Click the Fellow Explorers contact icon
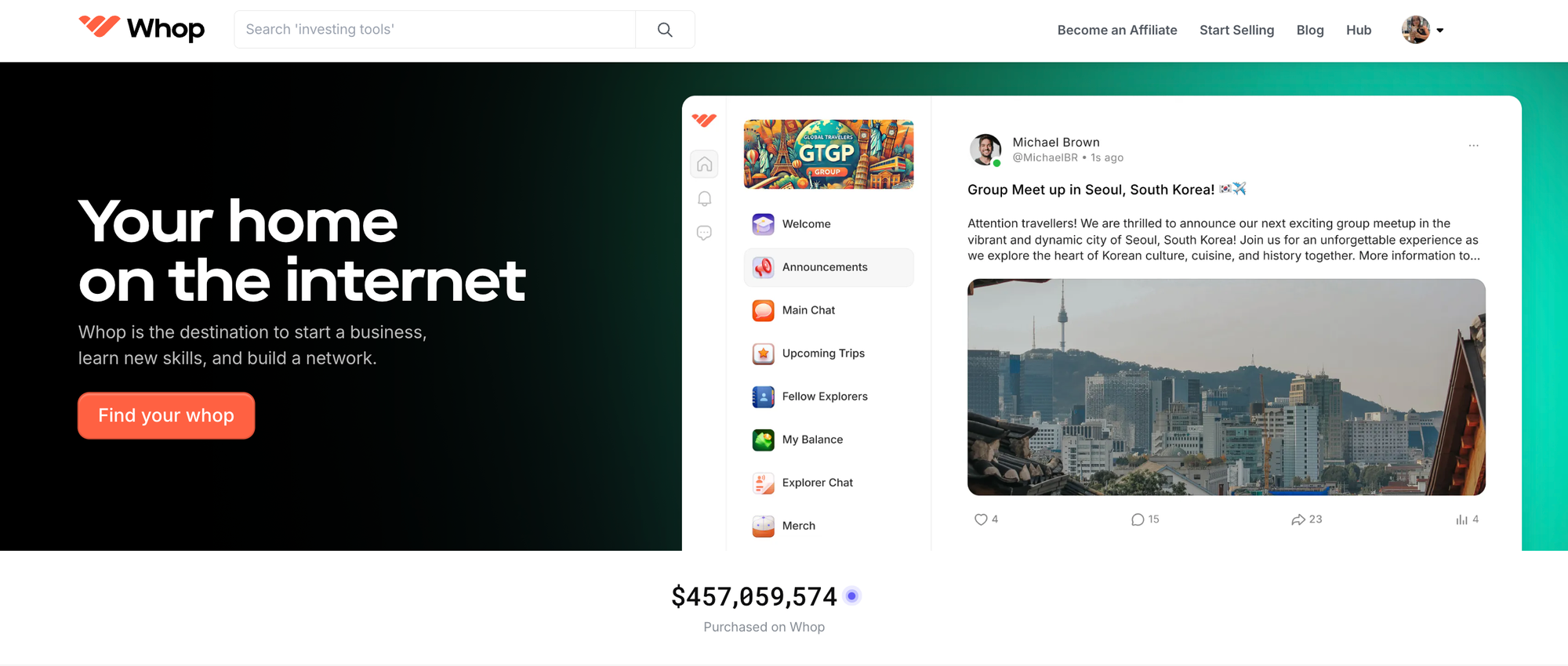The width and height of the screenshot is (1568, 666). (764, 396)
